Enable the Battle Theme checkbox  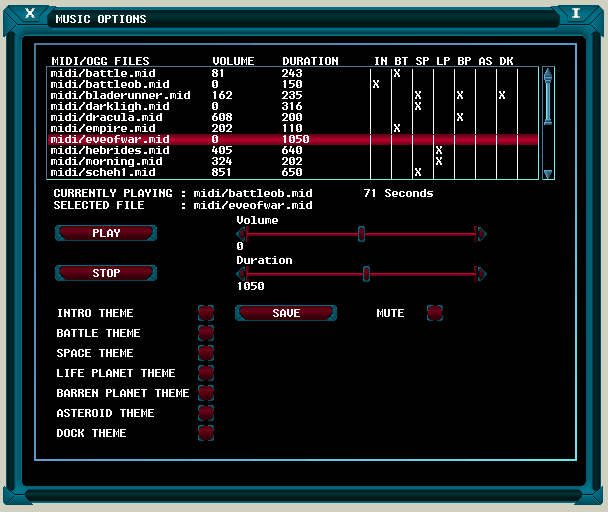[206, 333]
